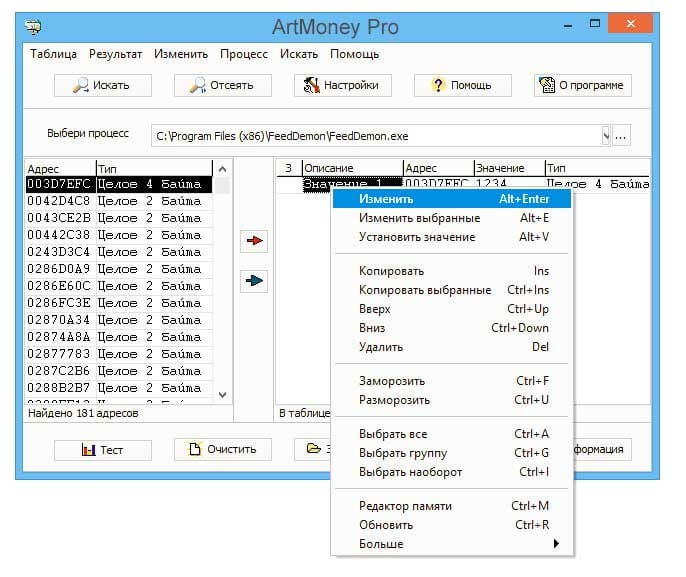Screen dimensions: 686x577
Task: Select address row 02870A34
Action: pyautogui.click(x=119, y=320)
